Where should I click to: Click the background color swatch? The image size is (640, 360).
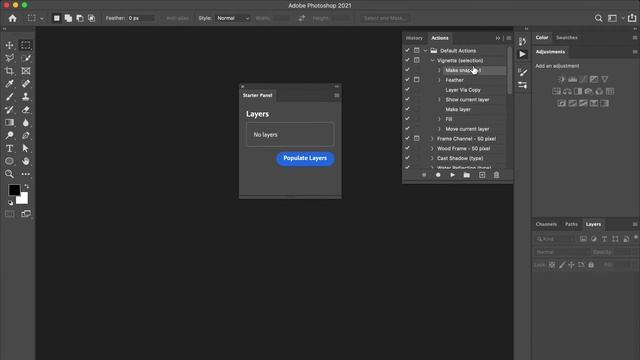click(24, 200)
